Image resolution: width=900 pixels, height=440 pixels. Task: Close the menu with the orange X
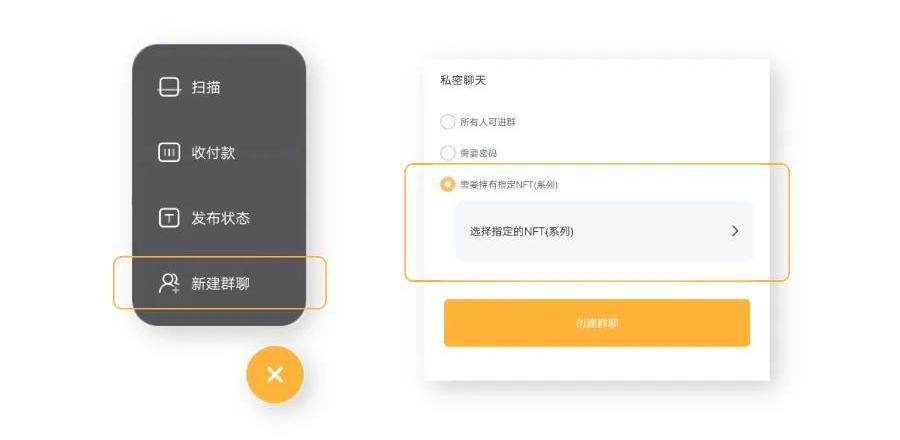(x=275, y=375)
